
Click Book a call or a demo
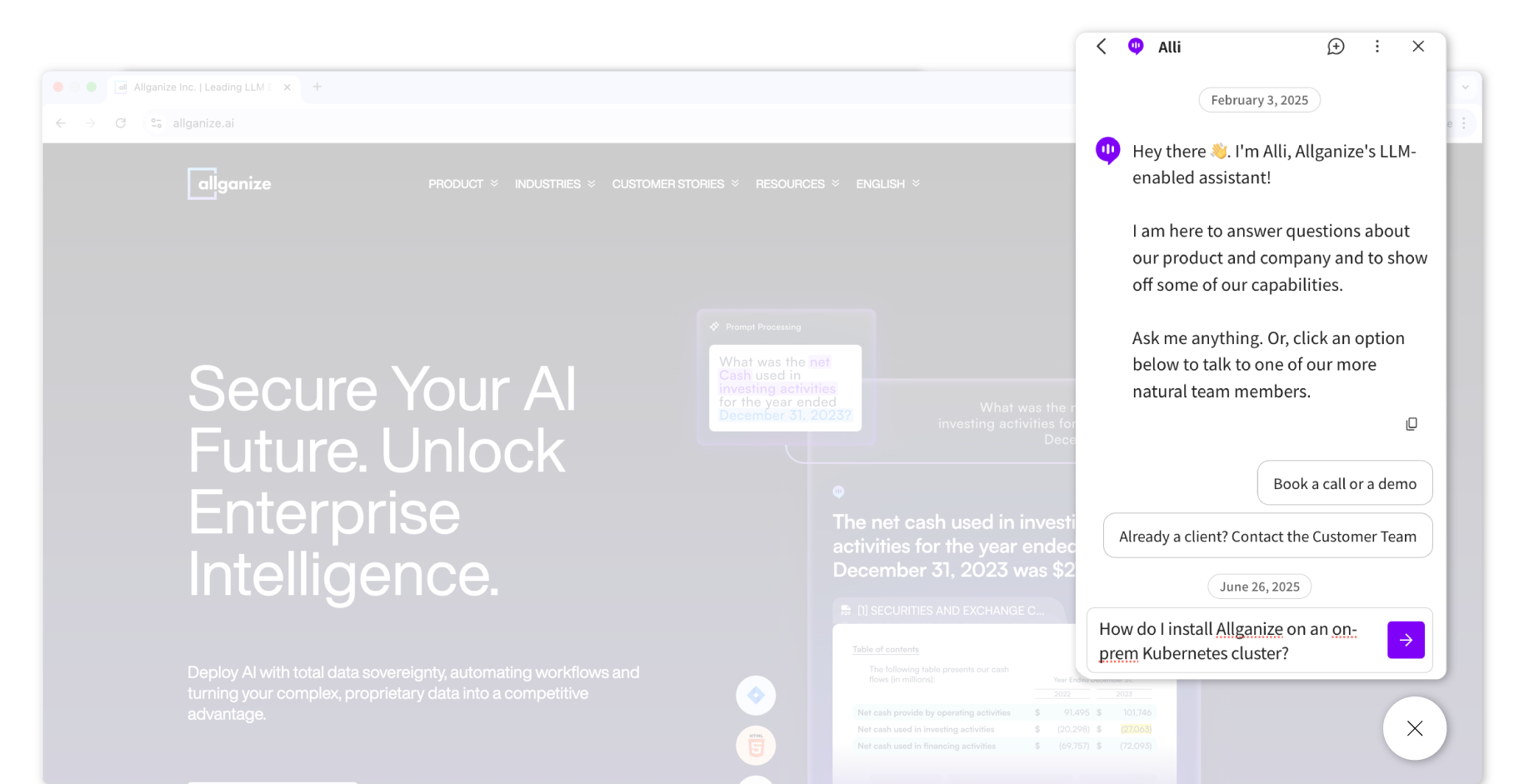click(x=1345, y=483)
